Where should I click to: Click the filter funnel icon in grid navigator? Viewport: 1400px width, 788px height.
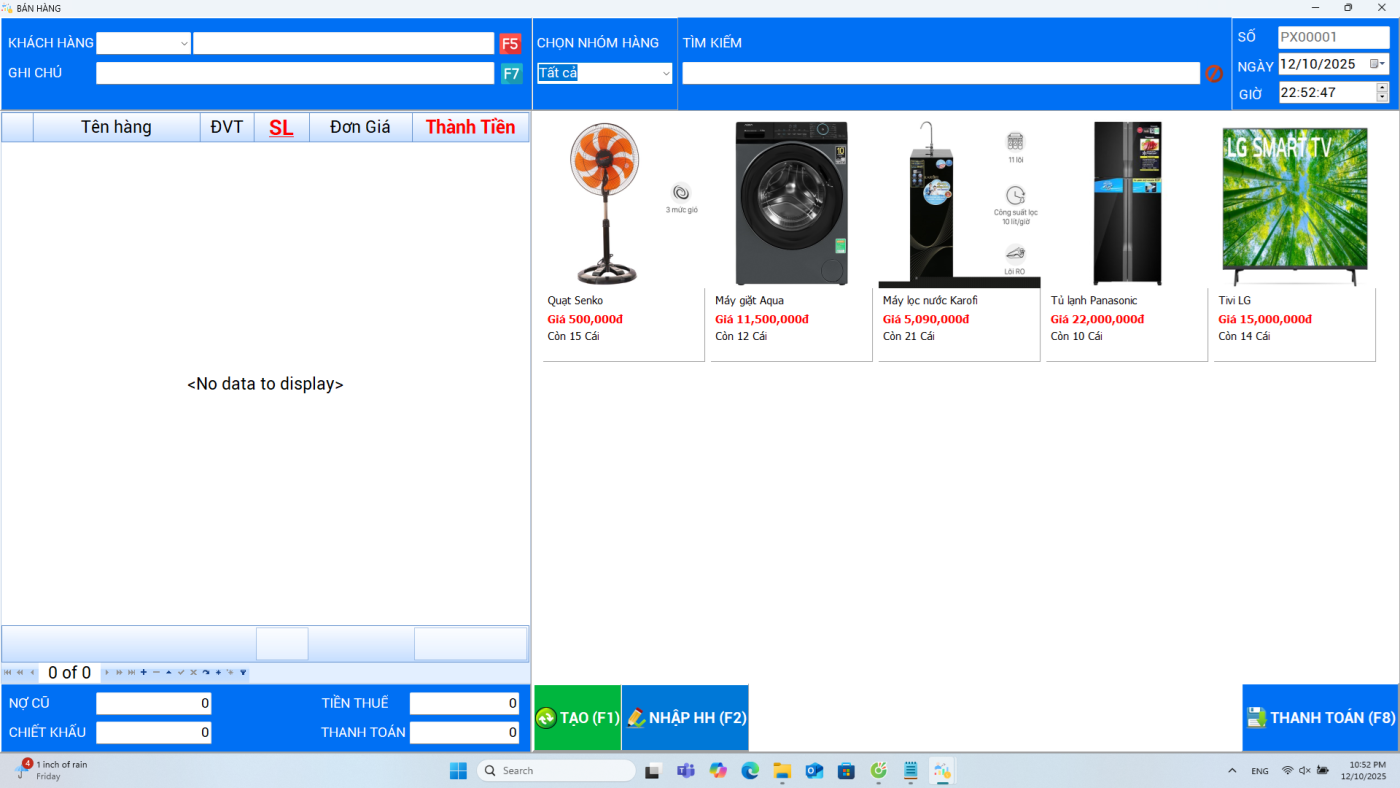[x=243, y=673]
